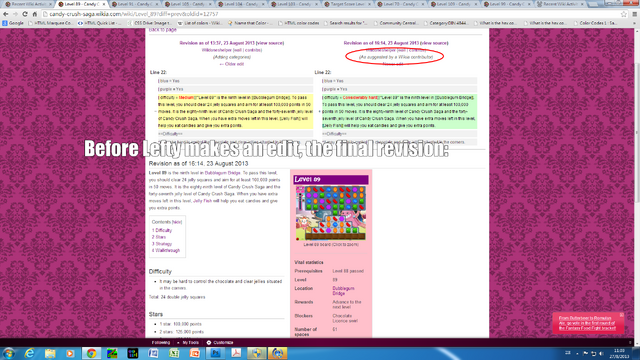Open the Chrome menu icon

click(635, 14)
